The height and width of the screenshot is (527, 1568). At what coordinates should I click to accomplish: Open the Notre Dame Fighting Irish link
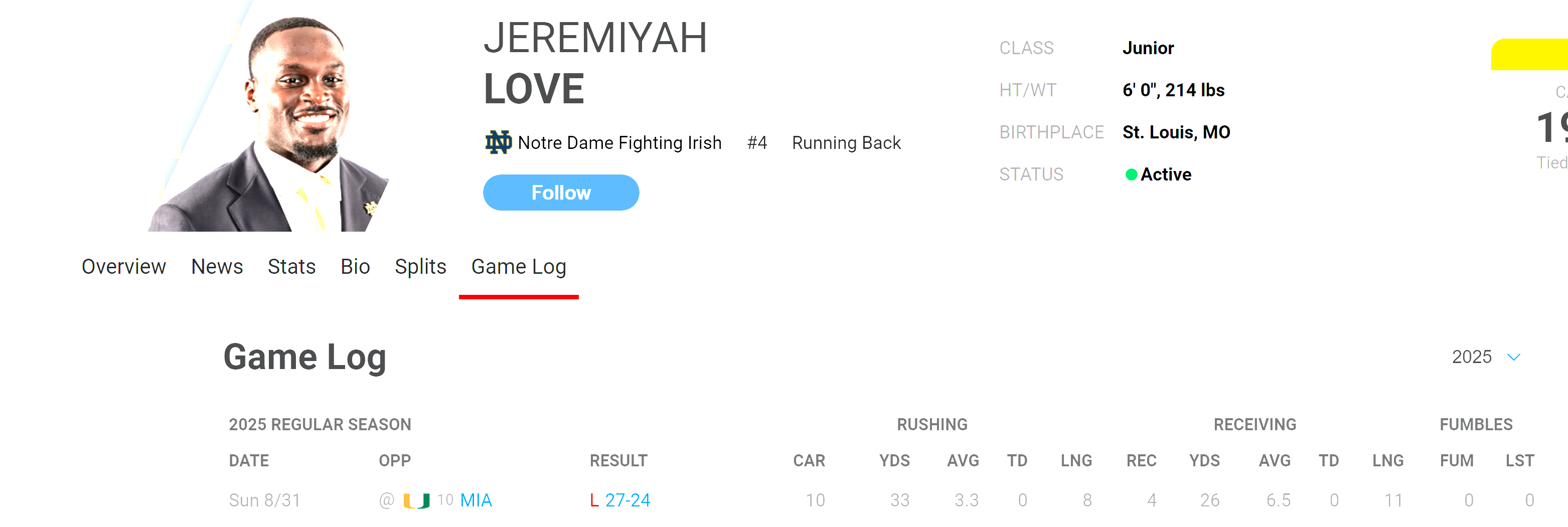619,143
